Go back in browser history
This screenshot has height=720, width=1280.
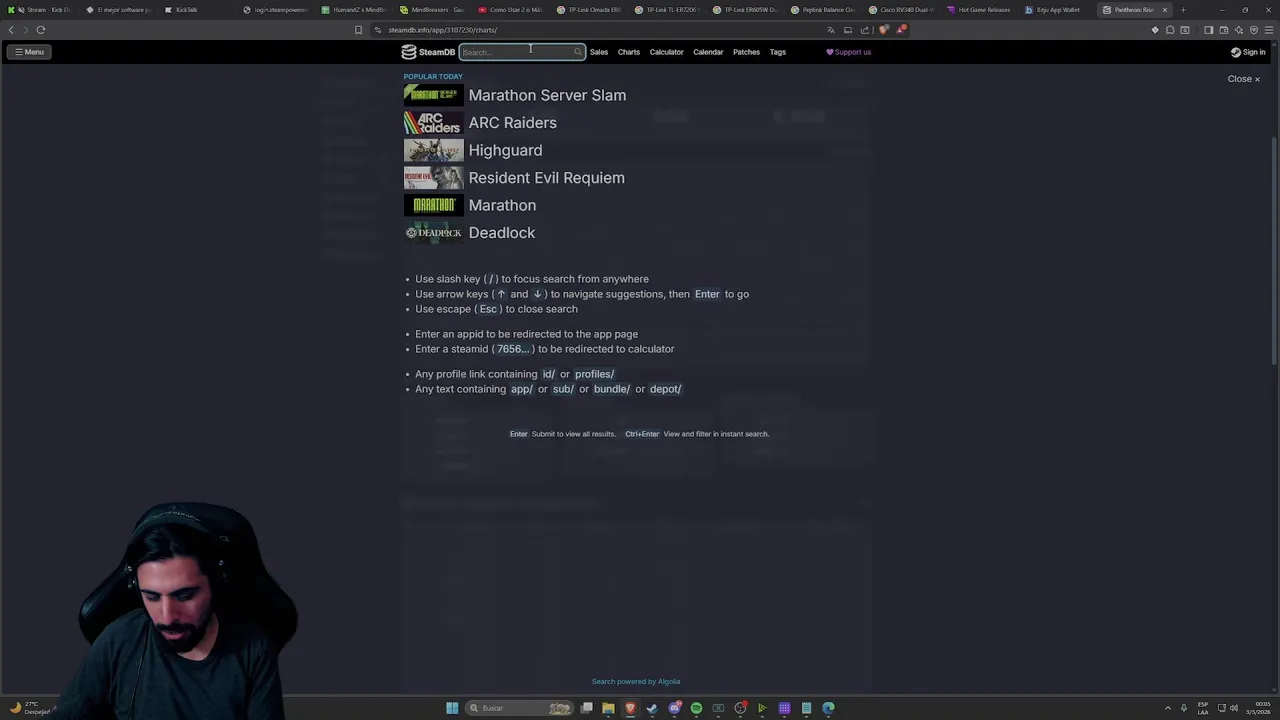11,30
